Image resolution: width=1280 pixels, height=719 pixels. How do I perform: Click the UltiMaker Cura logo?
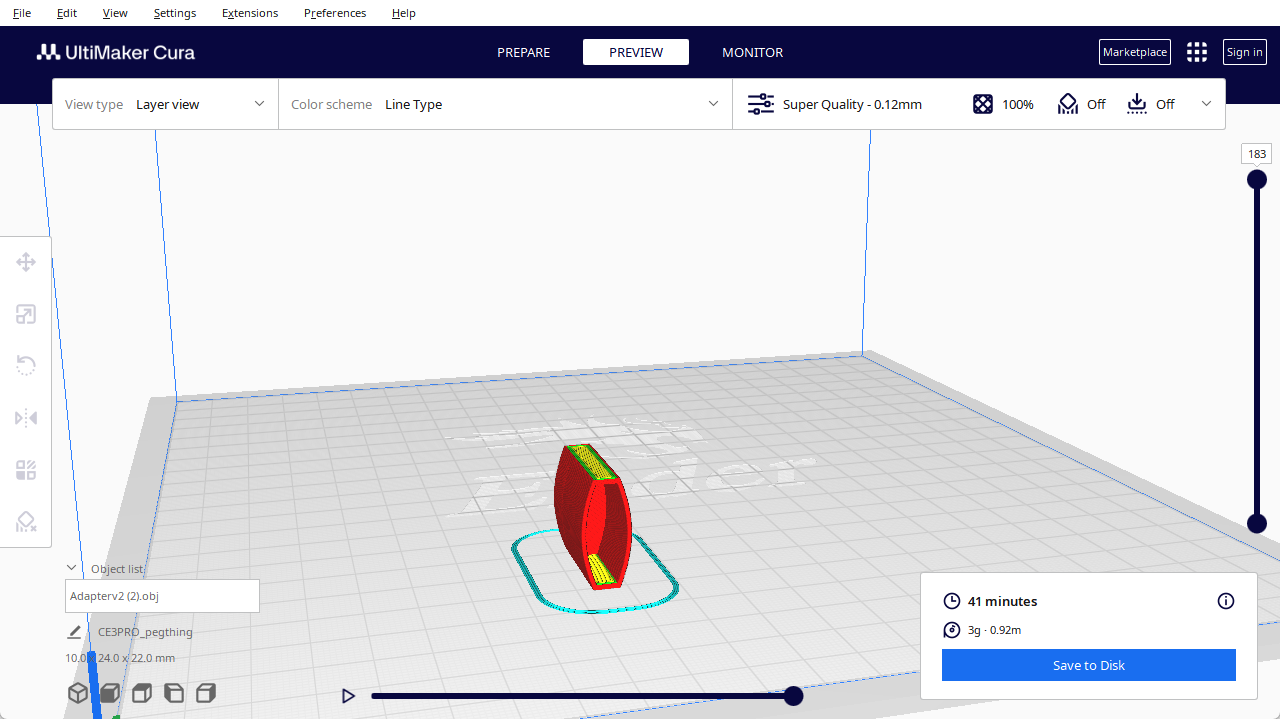(x=116, y=52)
